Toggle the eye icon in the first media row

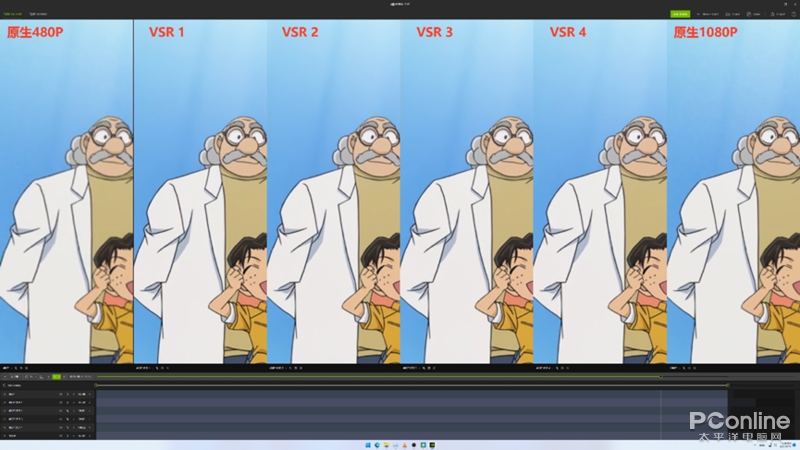coord(61,394)
